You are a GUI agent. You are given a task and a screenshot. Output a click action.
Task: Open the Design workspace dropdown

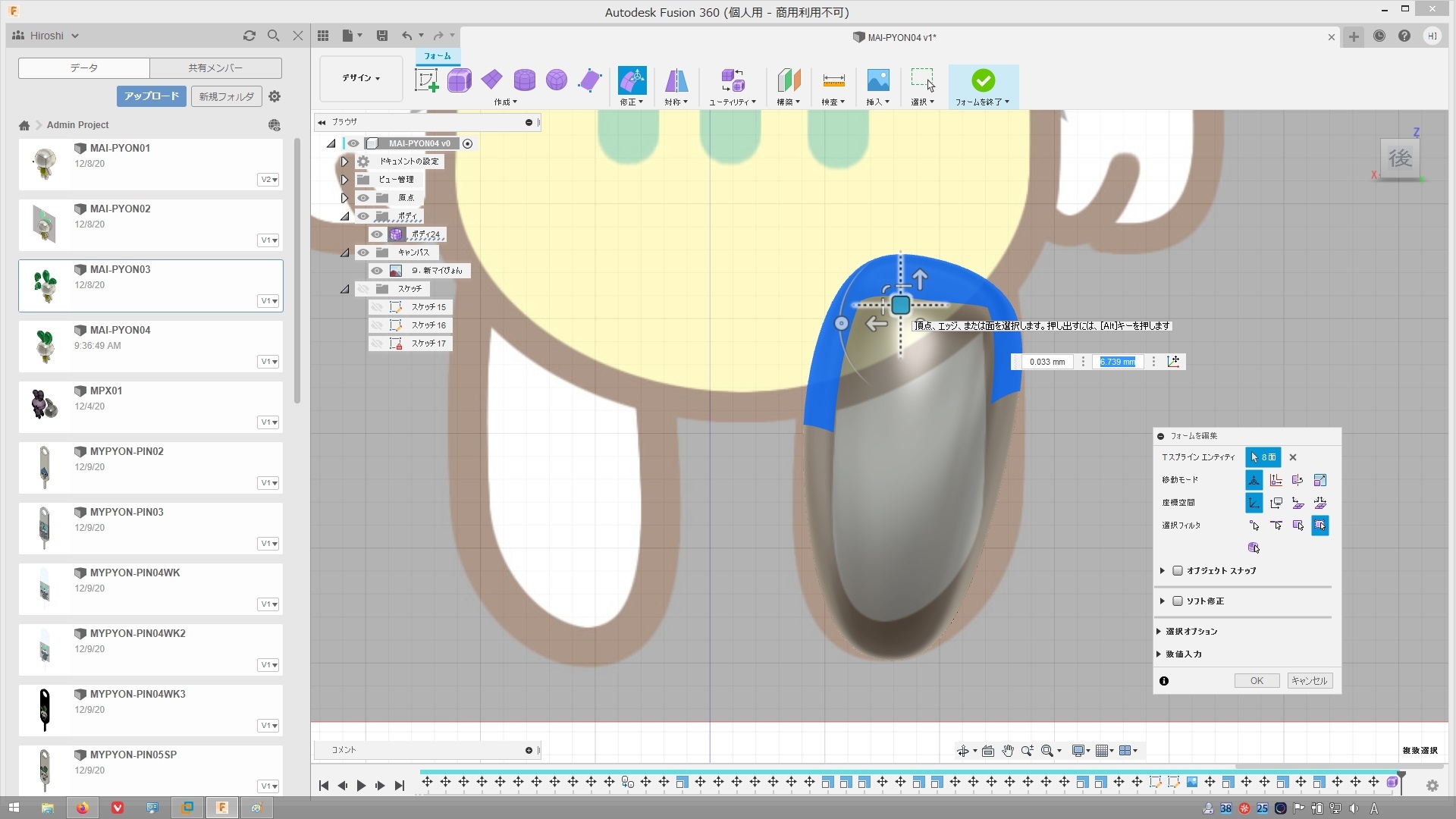pos(361,78)
